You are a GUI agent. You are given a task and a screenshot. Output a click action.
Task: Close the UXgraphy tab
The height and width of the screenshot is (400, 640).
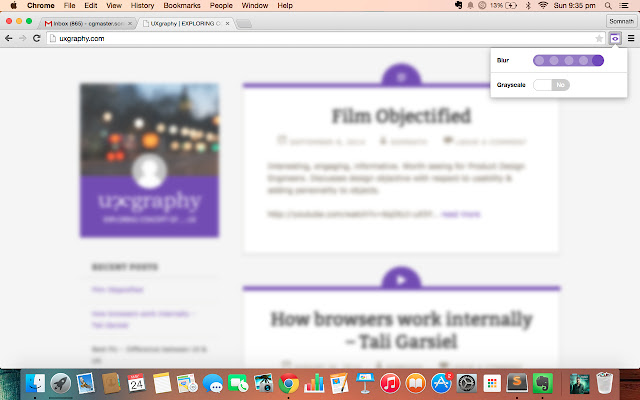tap(227, 24)
